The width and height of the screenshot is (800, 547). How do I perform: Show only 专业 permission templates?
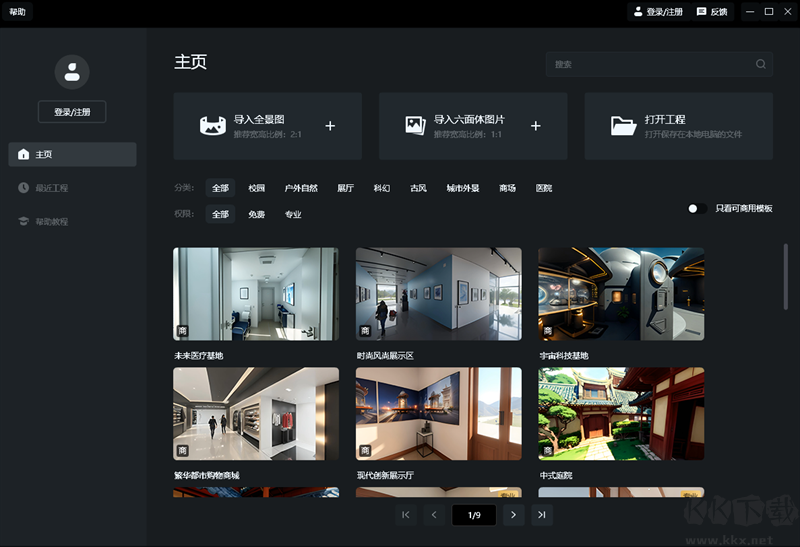pyautogui.click(x=293, y=214)
